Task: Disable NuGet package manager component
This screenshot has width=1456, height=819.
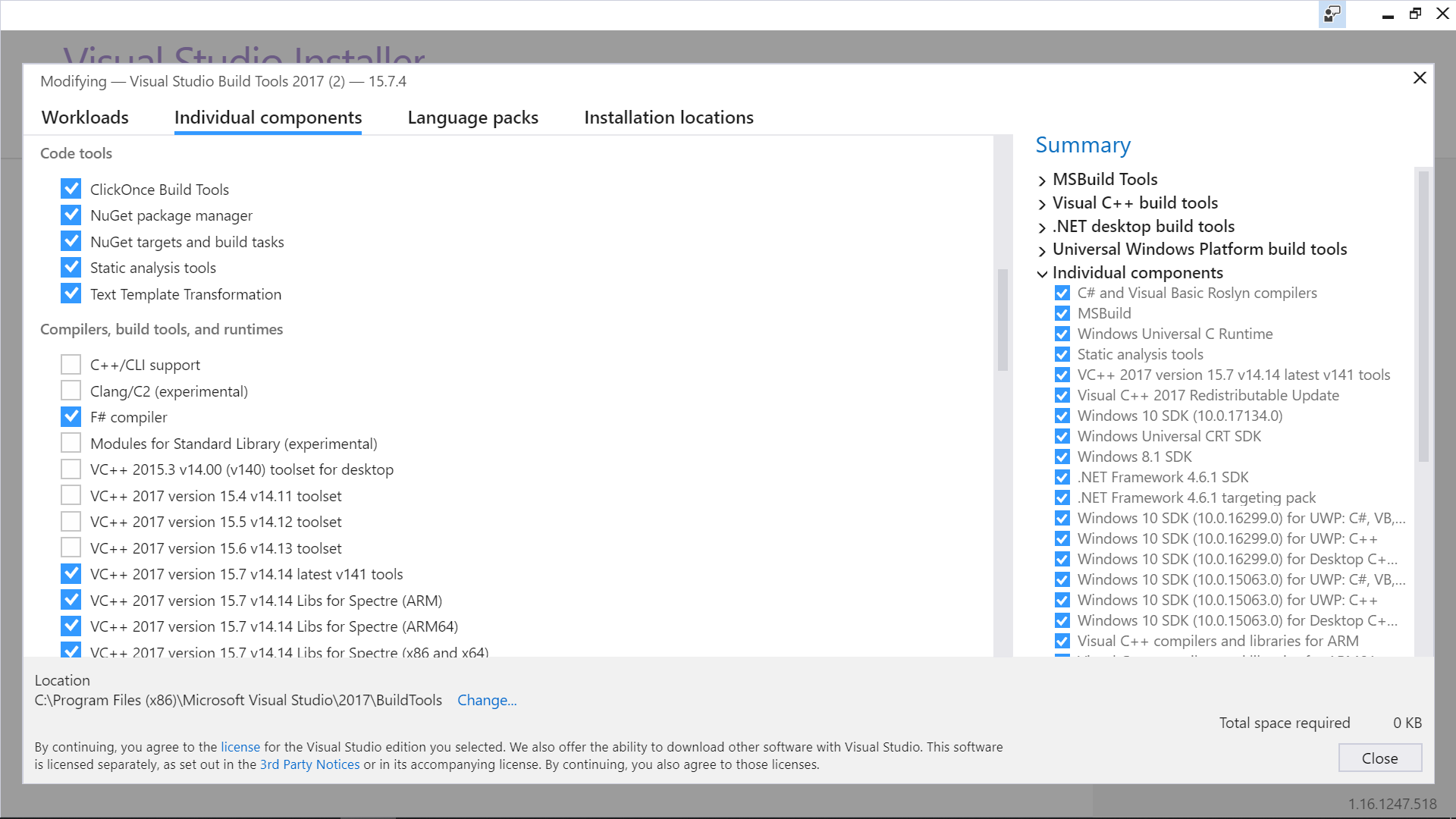Action: (71, 215)
